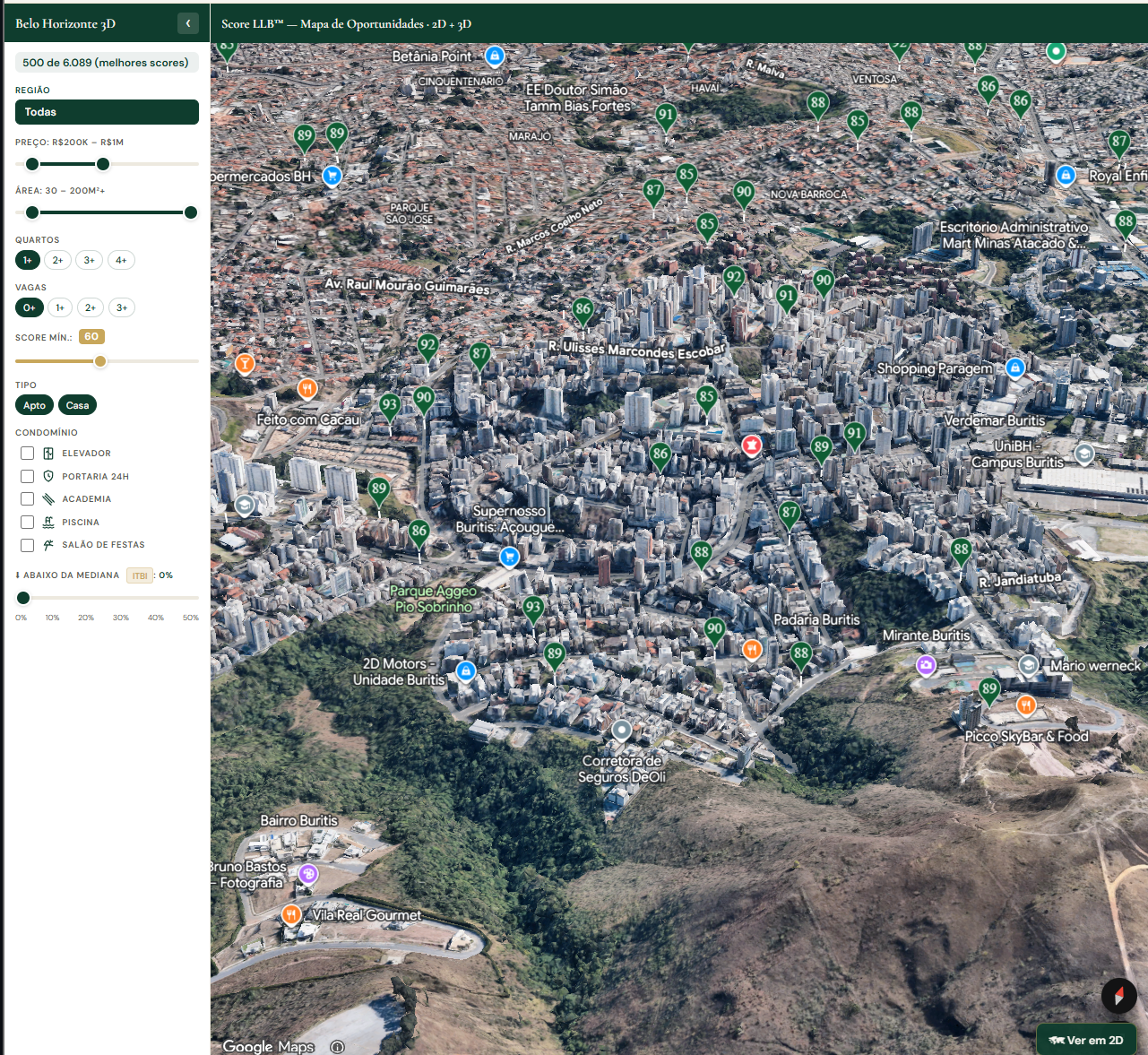This screenshot has height=1055, width=1148.
Task: Choose 3+ quartos filter
Action: pos(89,260)
